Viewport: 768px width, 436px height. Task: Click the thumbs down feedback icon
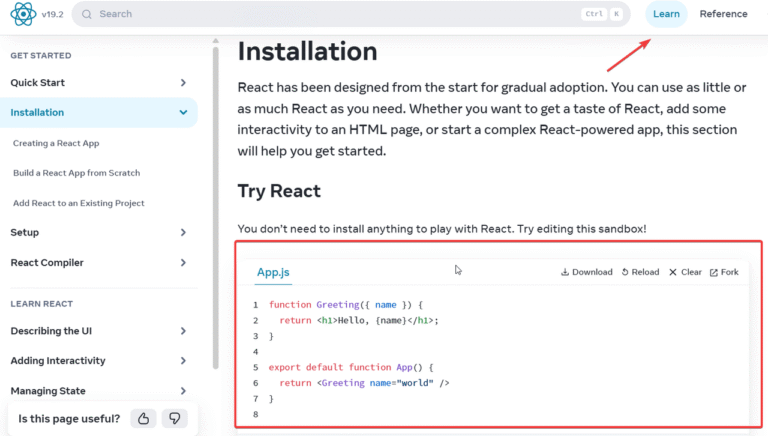175,419
